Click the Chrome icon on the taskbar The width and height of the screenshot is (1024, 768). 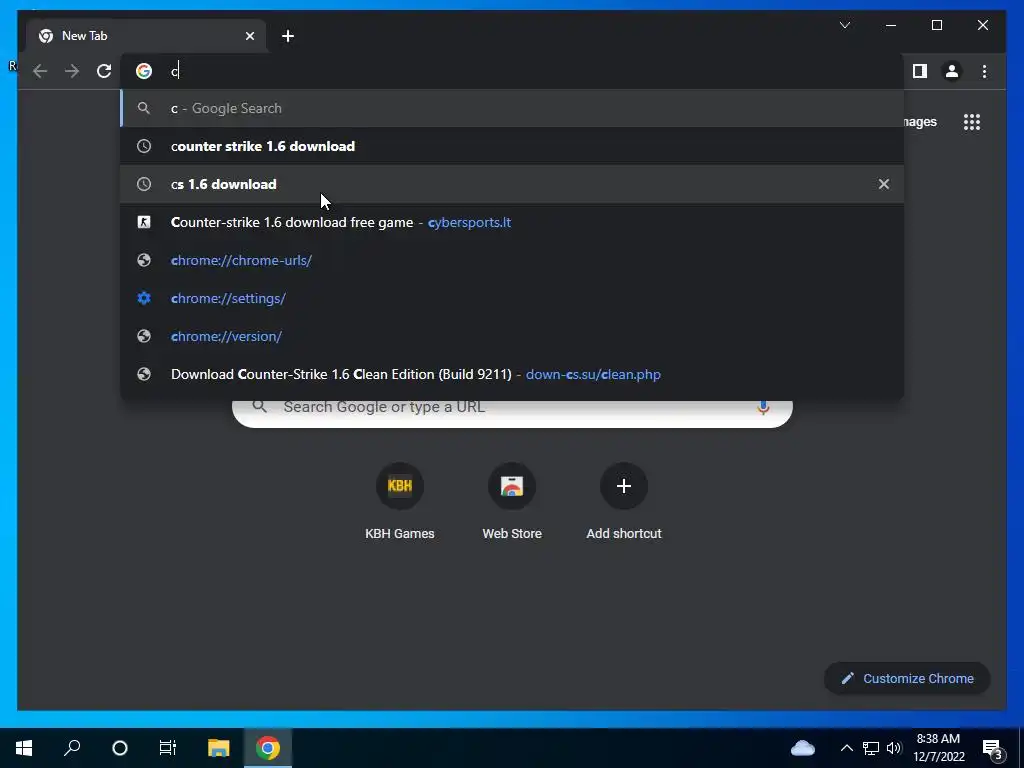pyautogui.click(x=268, y=748)
